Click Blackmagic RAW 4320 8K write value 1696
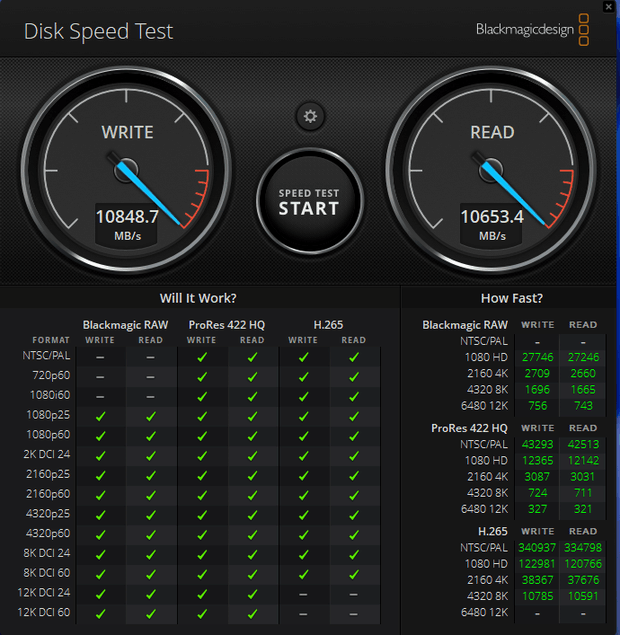Image resolution: width=620 pixels, height=635 pixels. pyautogui.click(x=537, y=390)
